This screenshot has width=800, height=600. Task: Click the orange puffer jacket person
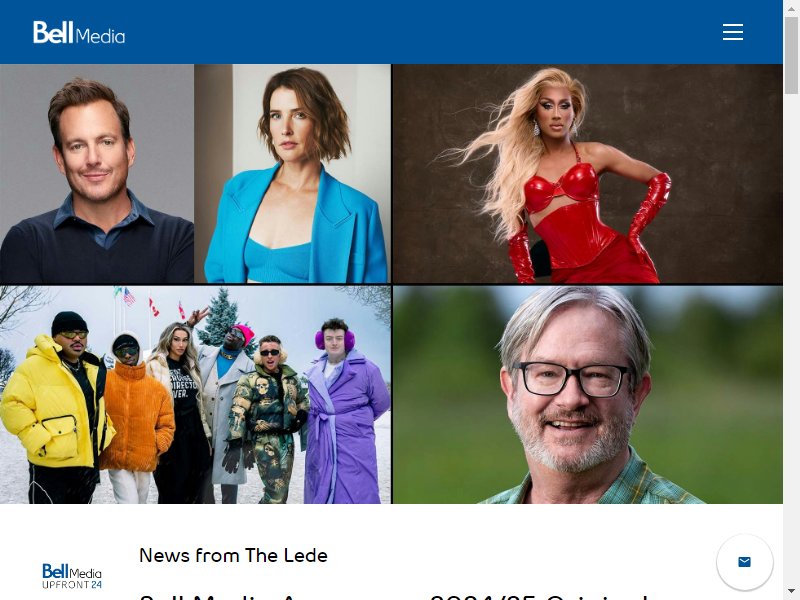(x=135, y=418)
